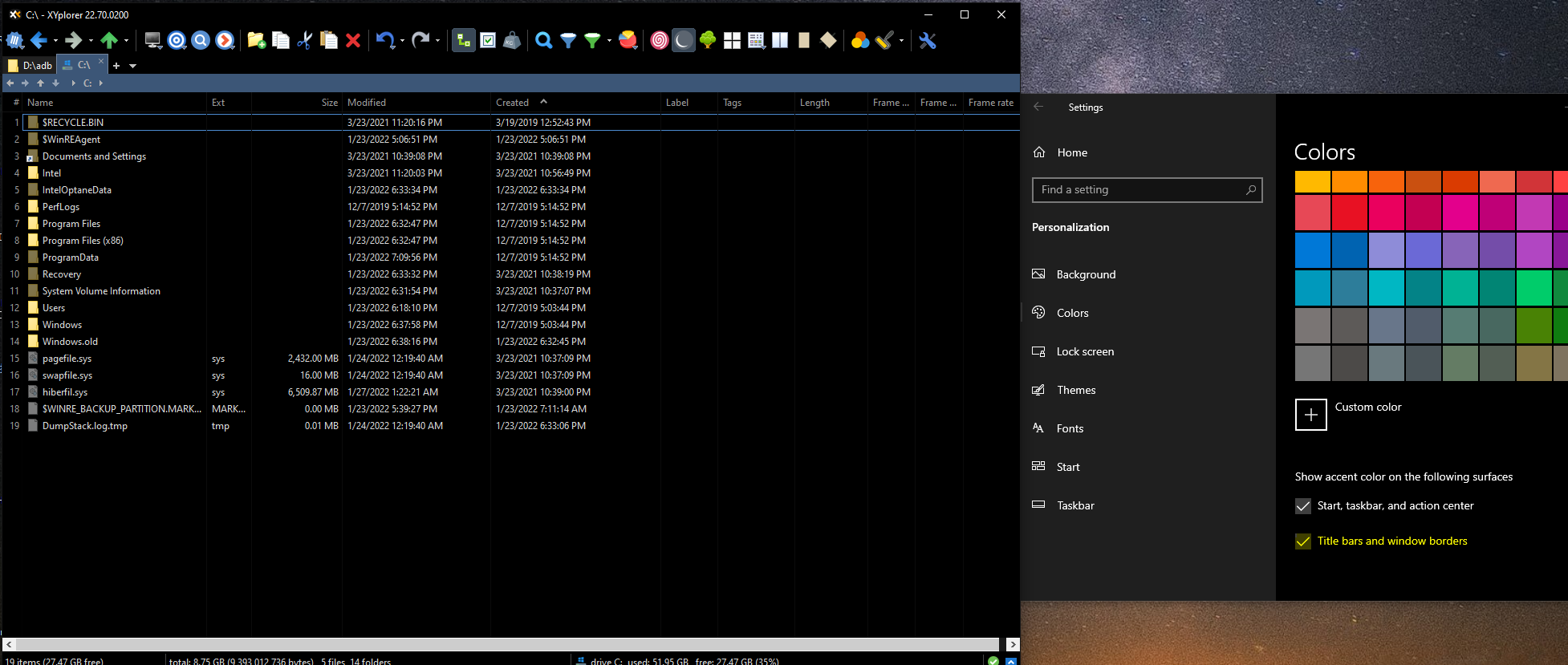Open the computer/drives monitor icon

point(152,40)
